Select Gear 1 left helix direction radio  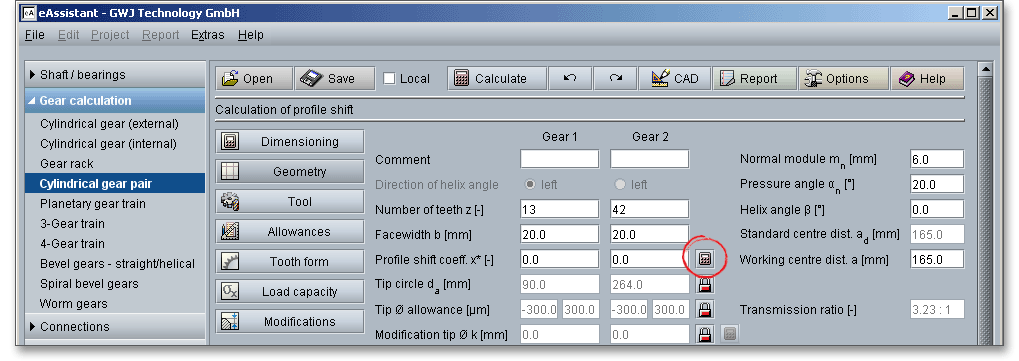530,185
